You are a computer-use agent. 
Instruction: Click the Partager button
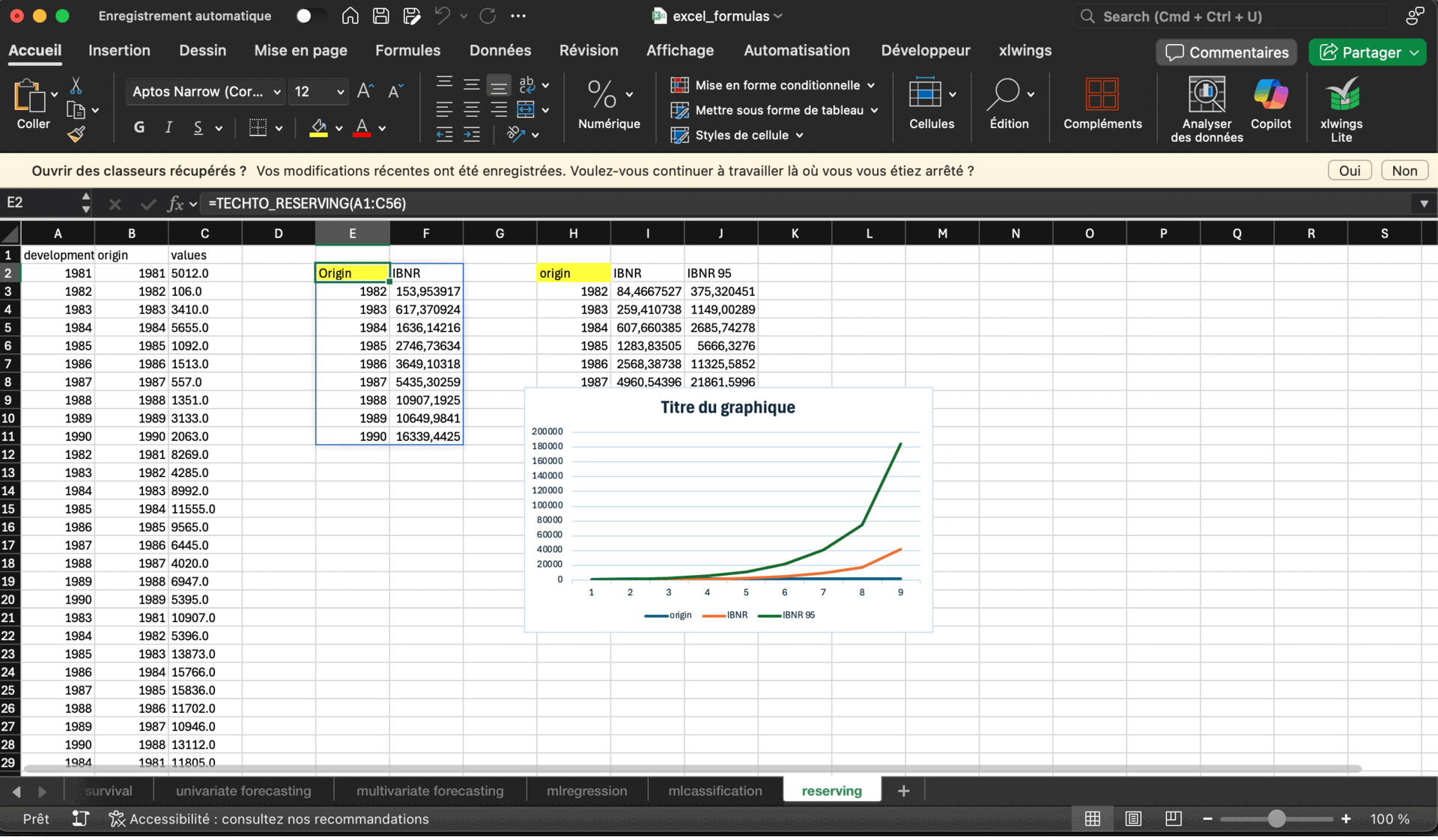click(1367, 52)
